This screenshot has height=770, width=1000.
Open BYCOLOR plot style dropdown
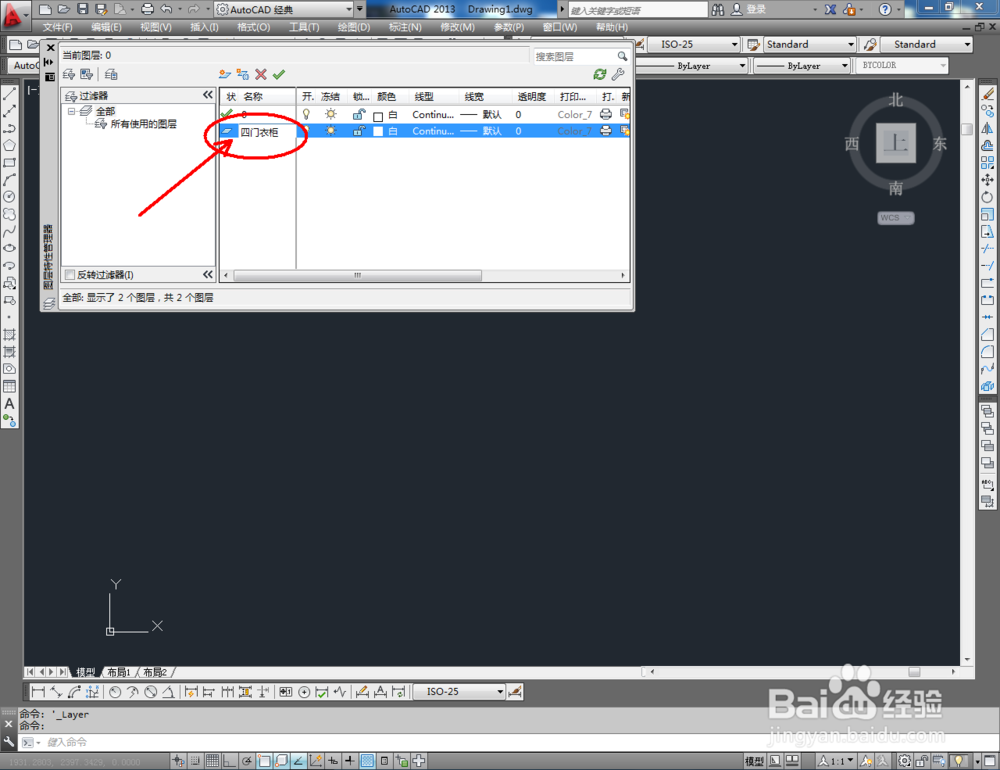(x=943, y=66)
